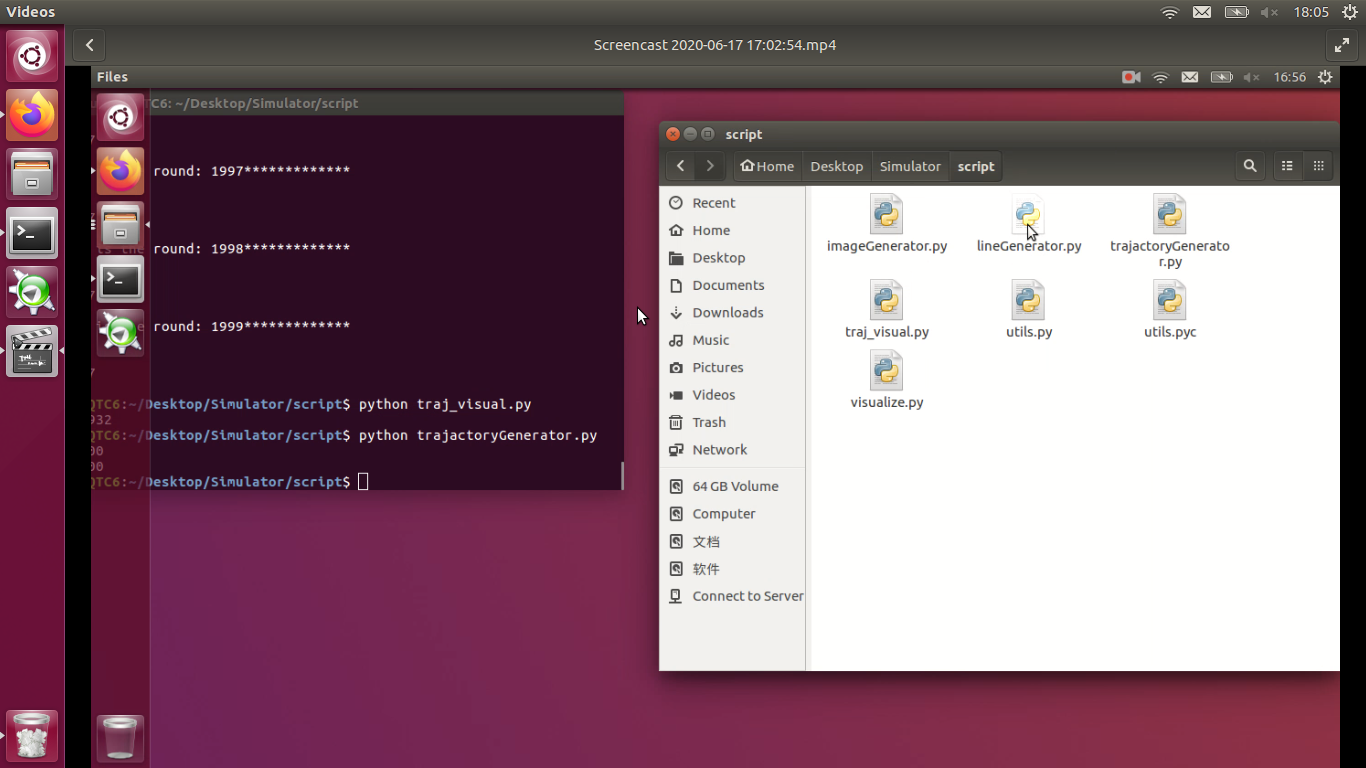Viewport: 1366px width, 768px height.
Task: Open the system gear menu beside 18:05
Action: click(1349, 12)
